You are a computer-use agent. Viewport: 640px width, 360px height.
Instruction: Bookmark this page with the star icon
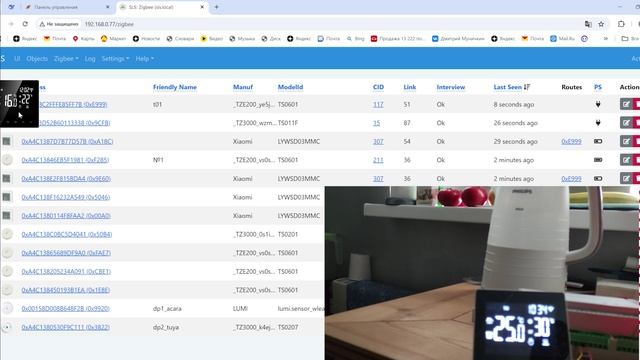601,24
